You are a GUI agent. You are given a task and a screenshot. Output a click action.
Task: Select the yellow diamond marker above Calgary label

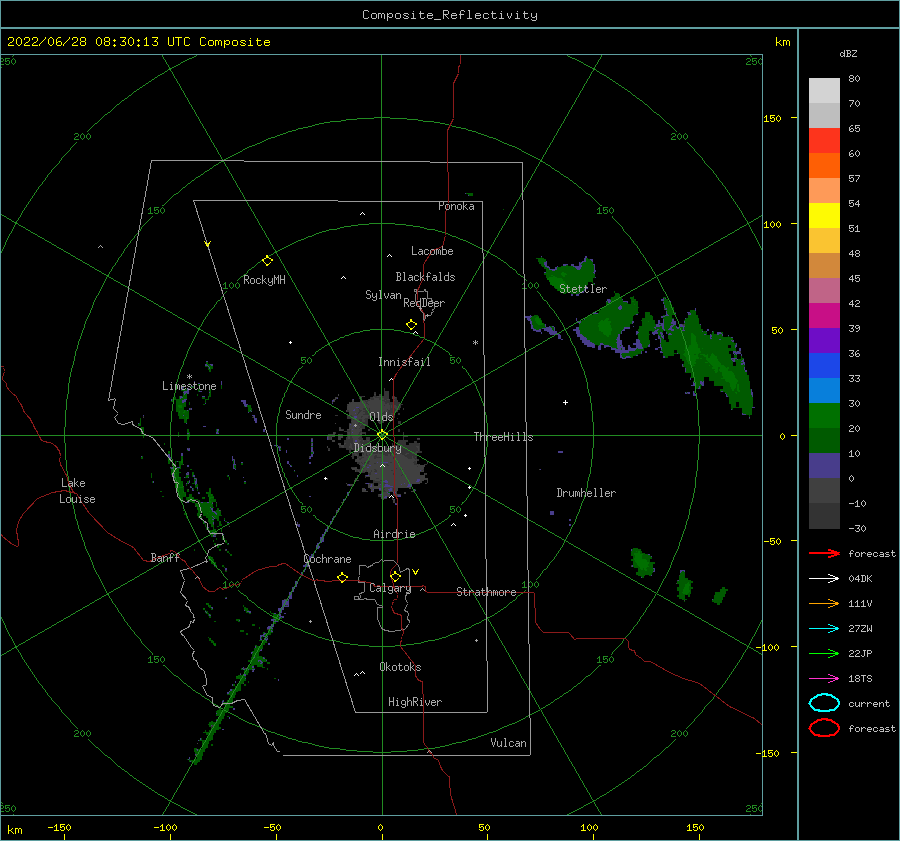point(395,576)
